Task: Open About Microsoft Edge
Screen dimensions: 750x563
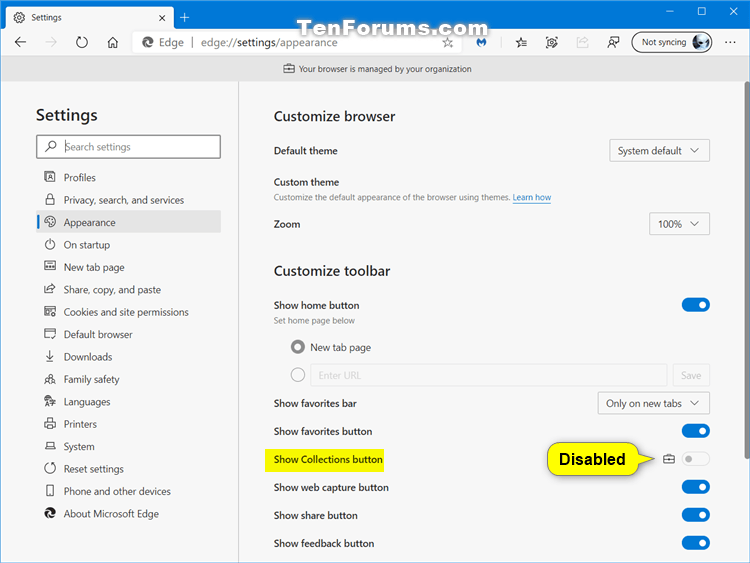Action: pyautogui.click(x=128, y=514)
